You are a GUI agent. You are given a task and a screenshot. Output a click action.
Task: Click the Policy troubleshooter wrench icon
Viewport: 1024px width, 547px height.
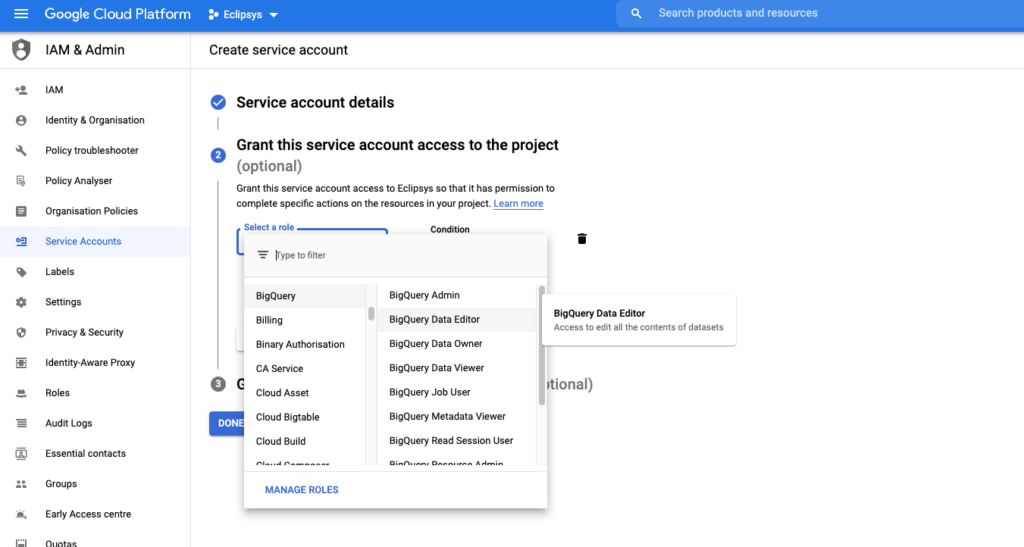21,151
